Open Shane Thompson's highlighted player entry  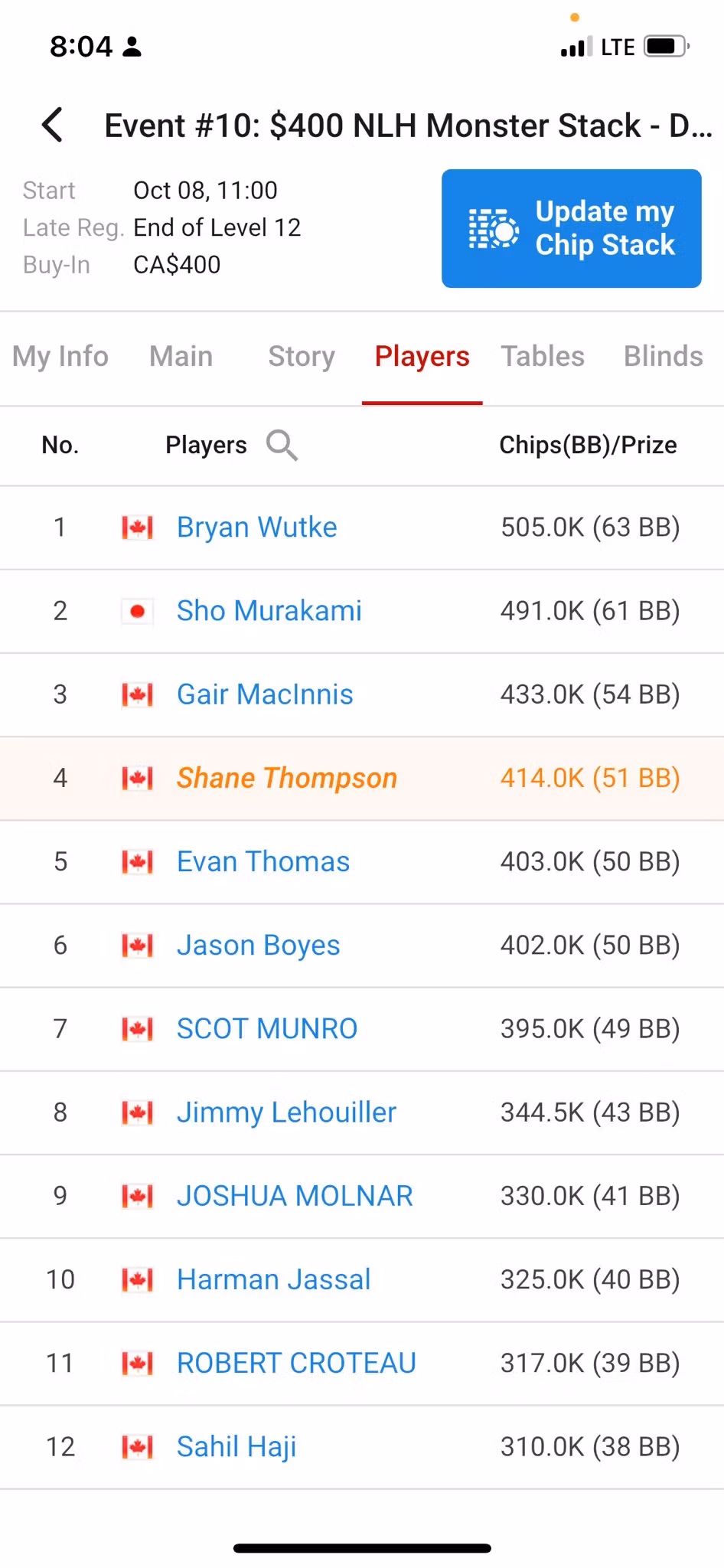[287, 778]
